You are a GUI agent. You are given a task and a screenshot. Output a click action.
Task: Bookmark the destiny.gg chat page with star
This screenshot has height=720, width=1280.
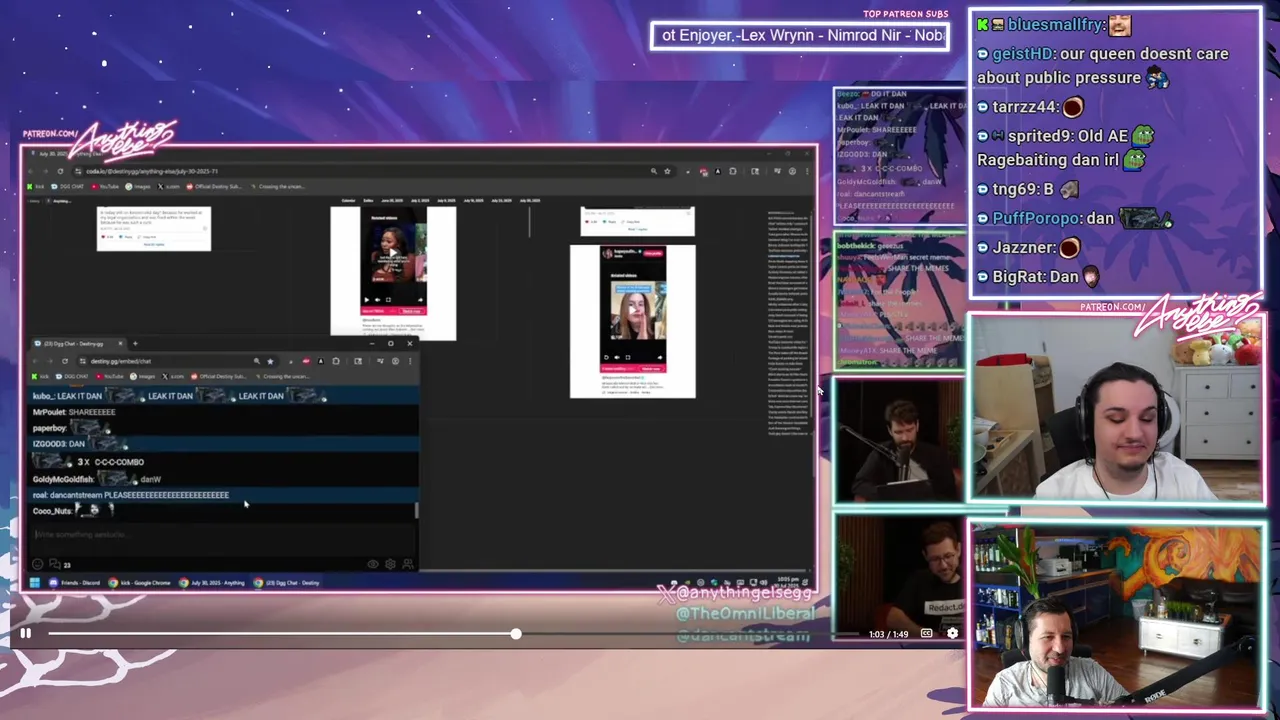270,361
